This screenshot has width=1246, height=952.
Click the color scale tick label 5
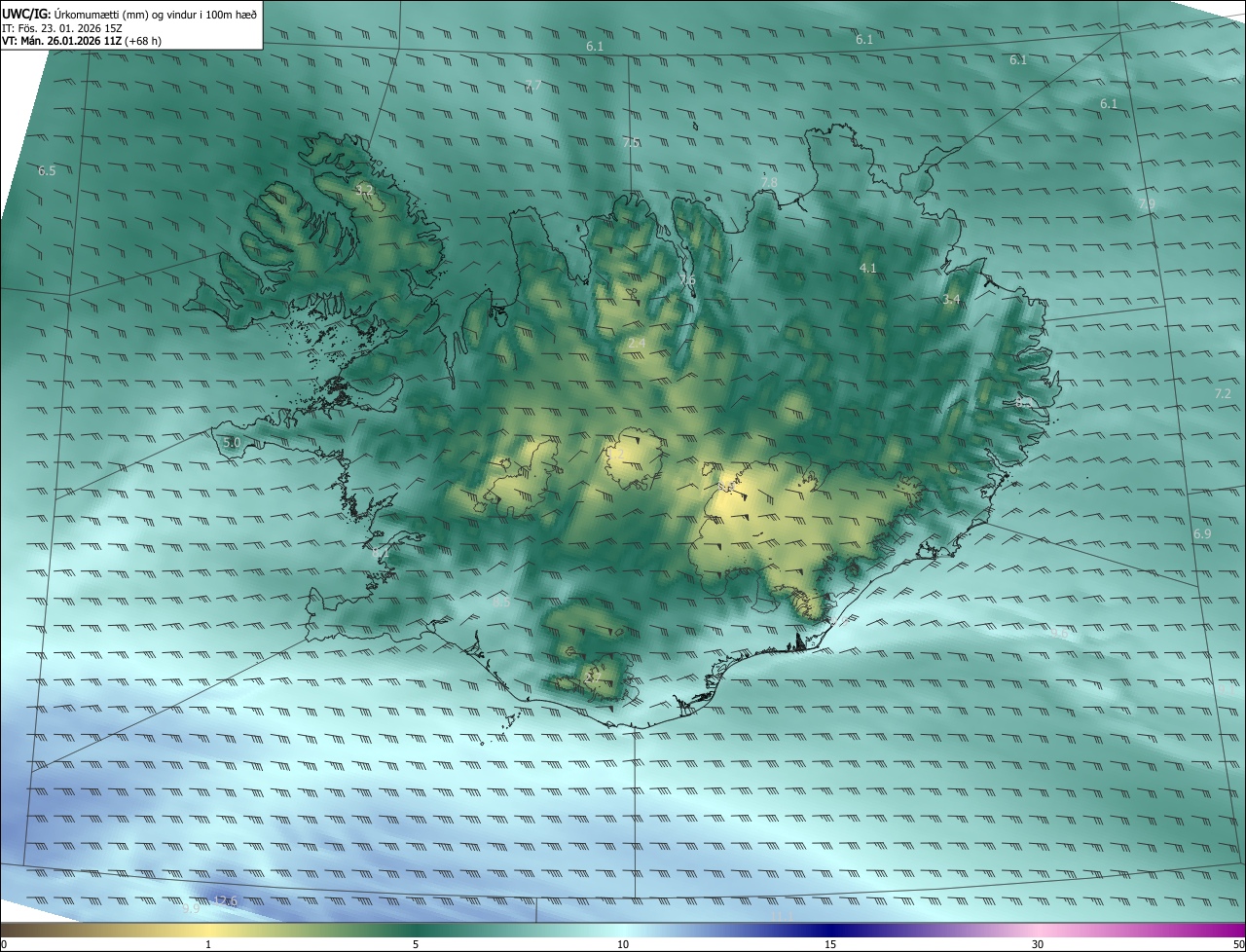pyautogui.click(x=416, y=944)
